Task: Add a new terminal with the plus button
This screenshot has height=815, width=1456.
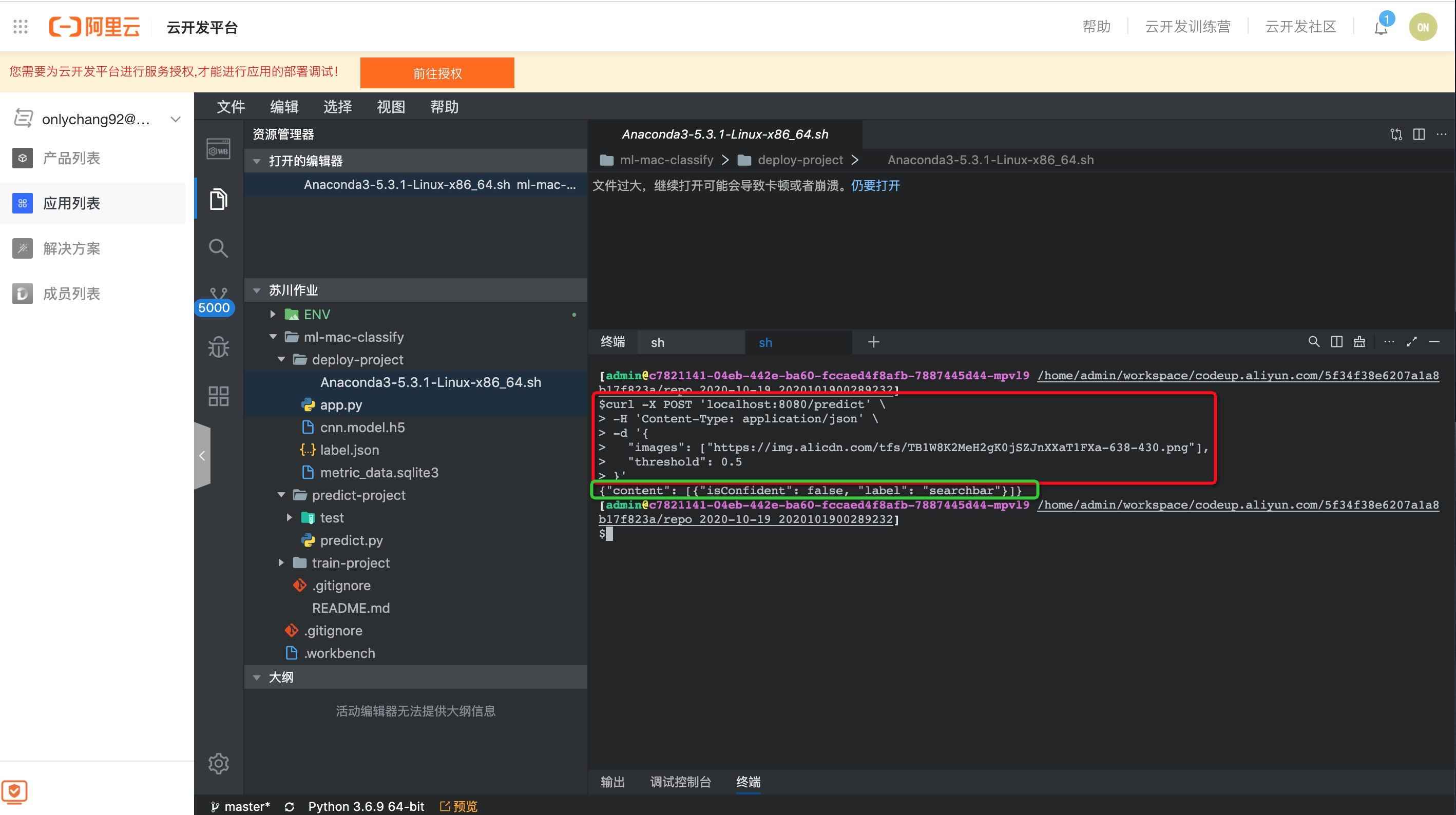Action: tap(873, 342)
